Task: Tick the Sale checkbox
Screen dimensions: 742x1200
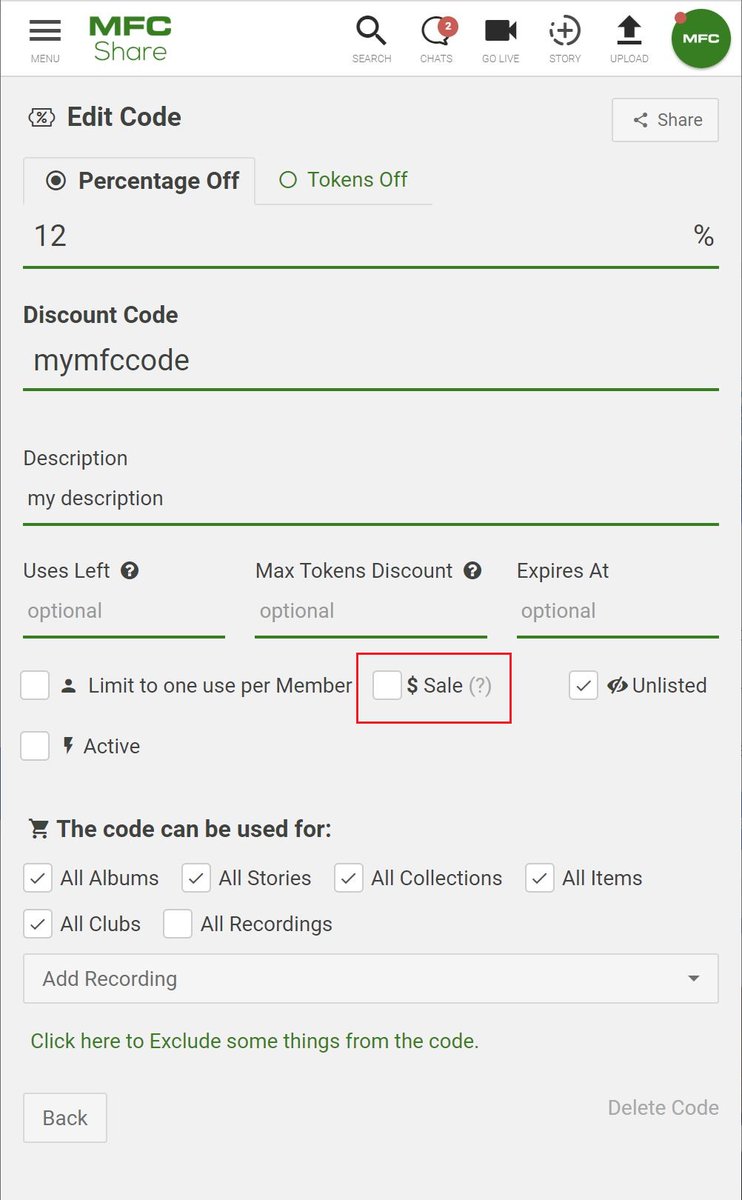Action: (x=387, y=685)
